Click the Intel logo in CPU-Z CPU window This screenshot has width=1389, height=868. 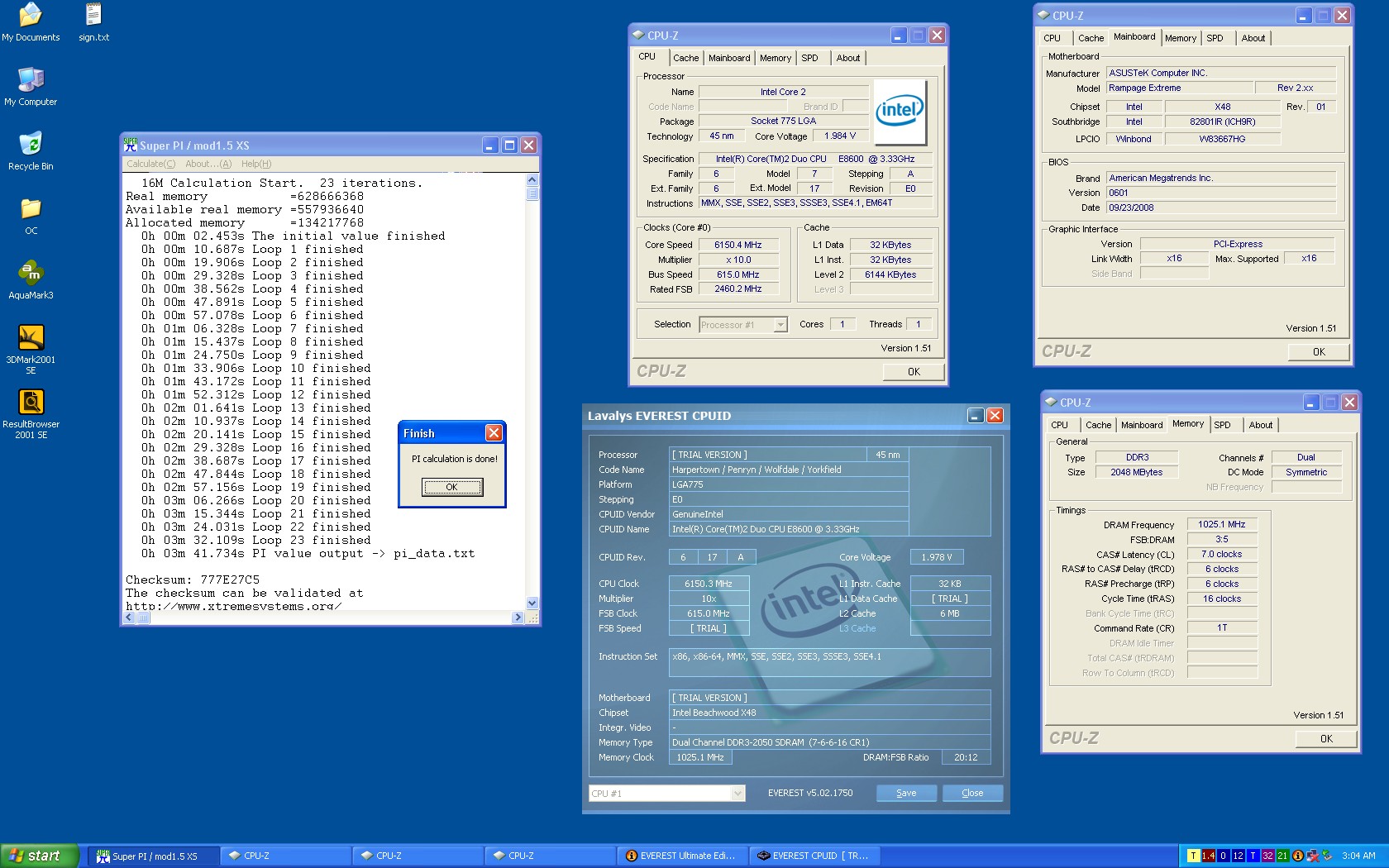900,112
